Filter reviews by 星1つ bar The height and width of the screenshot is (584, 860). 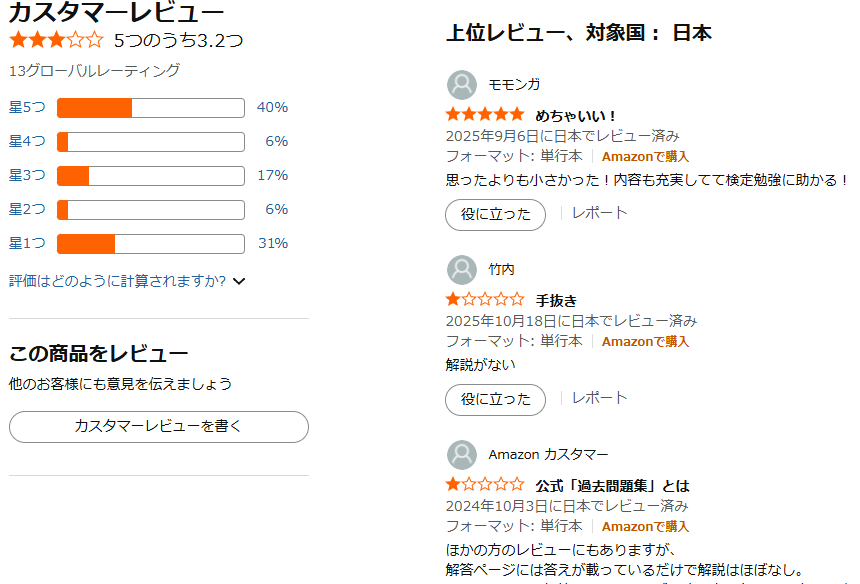(x=150, y=244)
